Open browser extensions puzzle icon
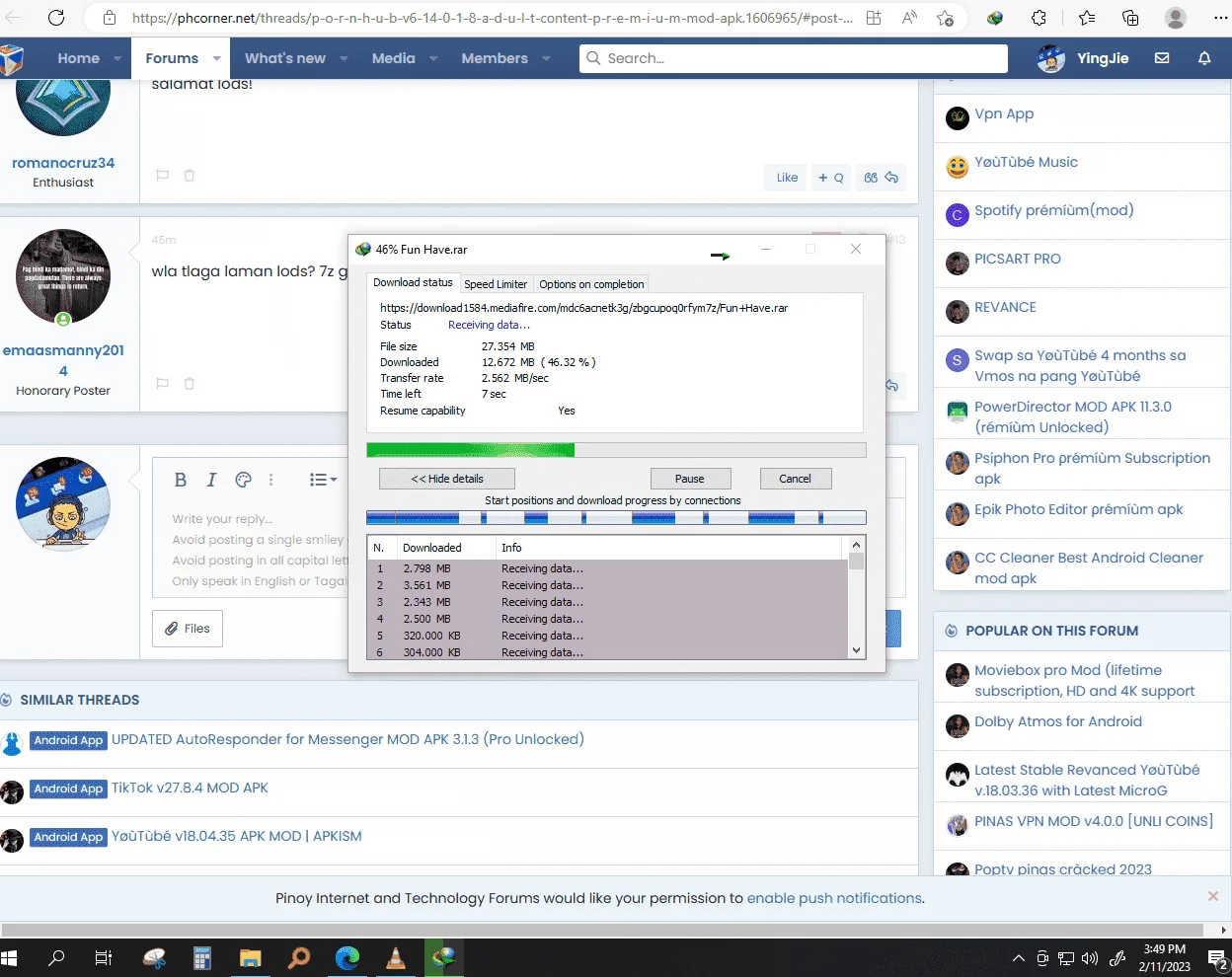 pyautogui.click(x=1039, y=18)
